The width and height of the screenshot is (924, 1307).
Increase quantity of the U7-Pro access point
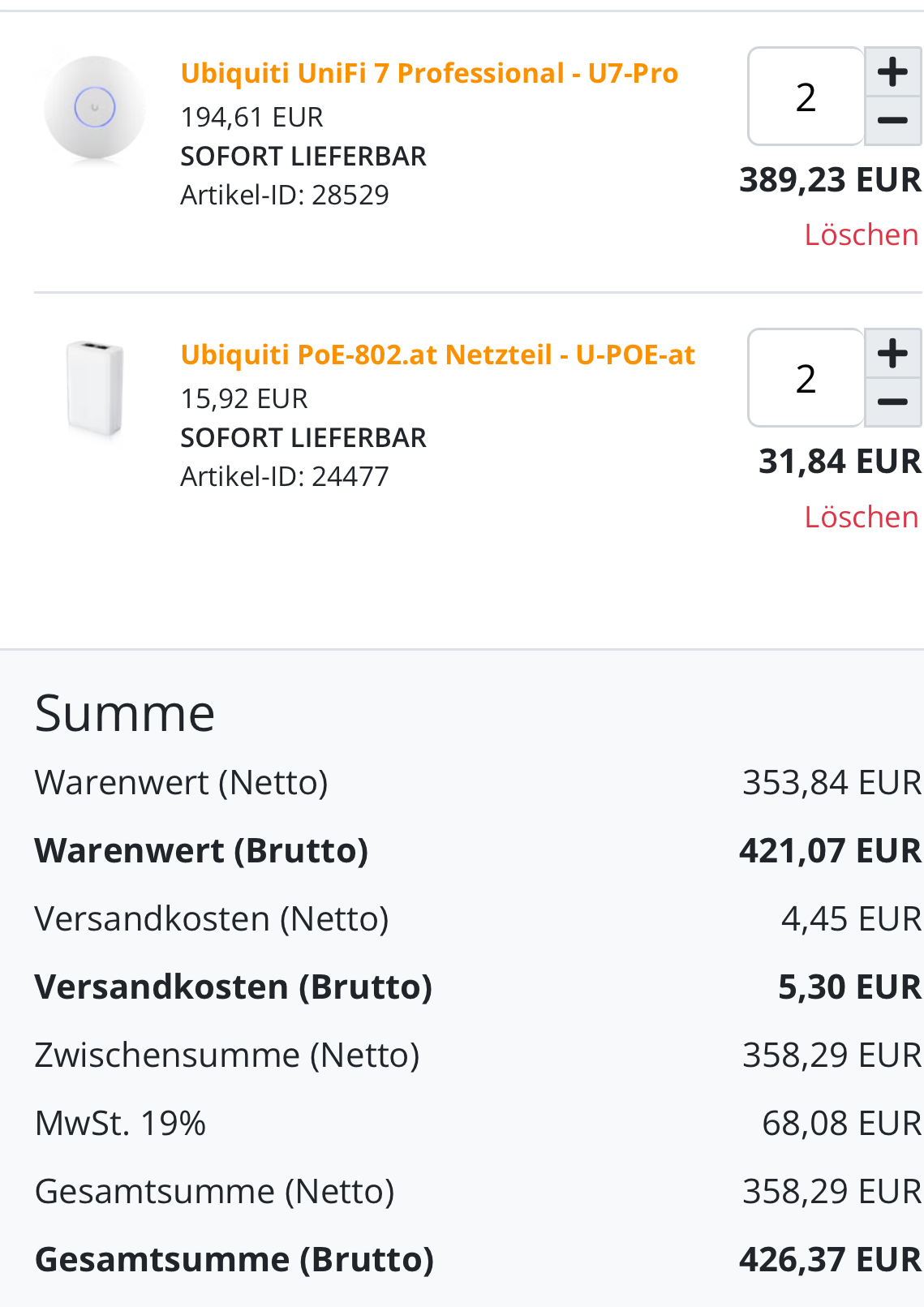click(892, 72)
